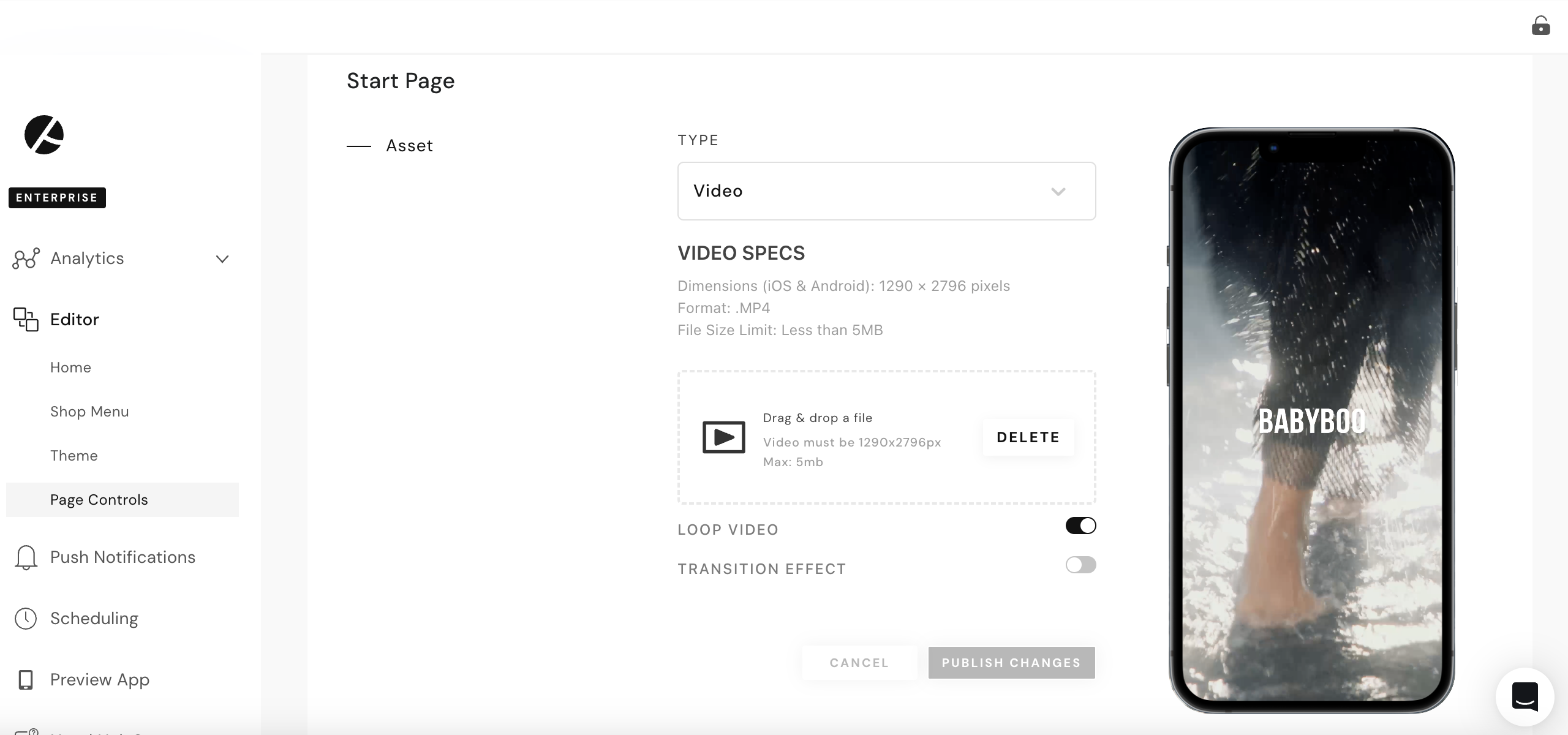The height and width of the screenshot is (735, 1568).
Task: Click the 'Format: .MP4' text
Action: [723, 308]
